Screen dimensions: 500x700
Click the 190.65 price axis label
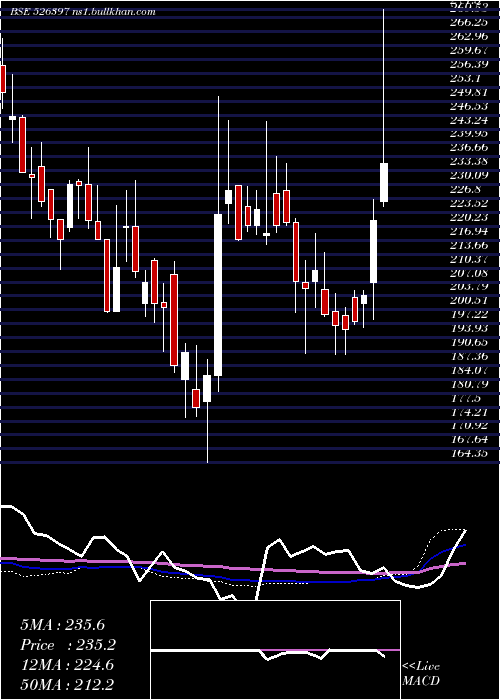(468, 342)
